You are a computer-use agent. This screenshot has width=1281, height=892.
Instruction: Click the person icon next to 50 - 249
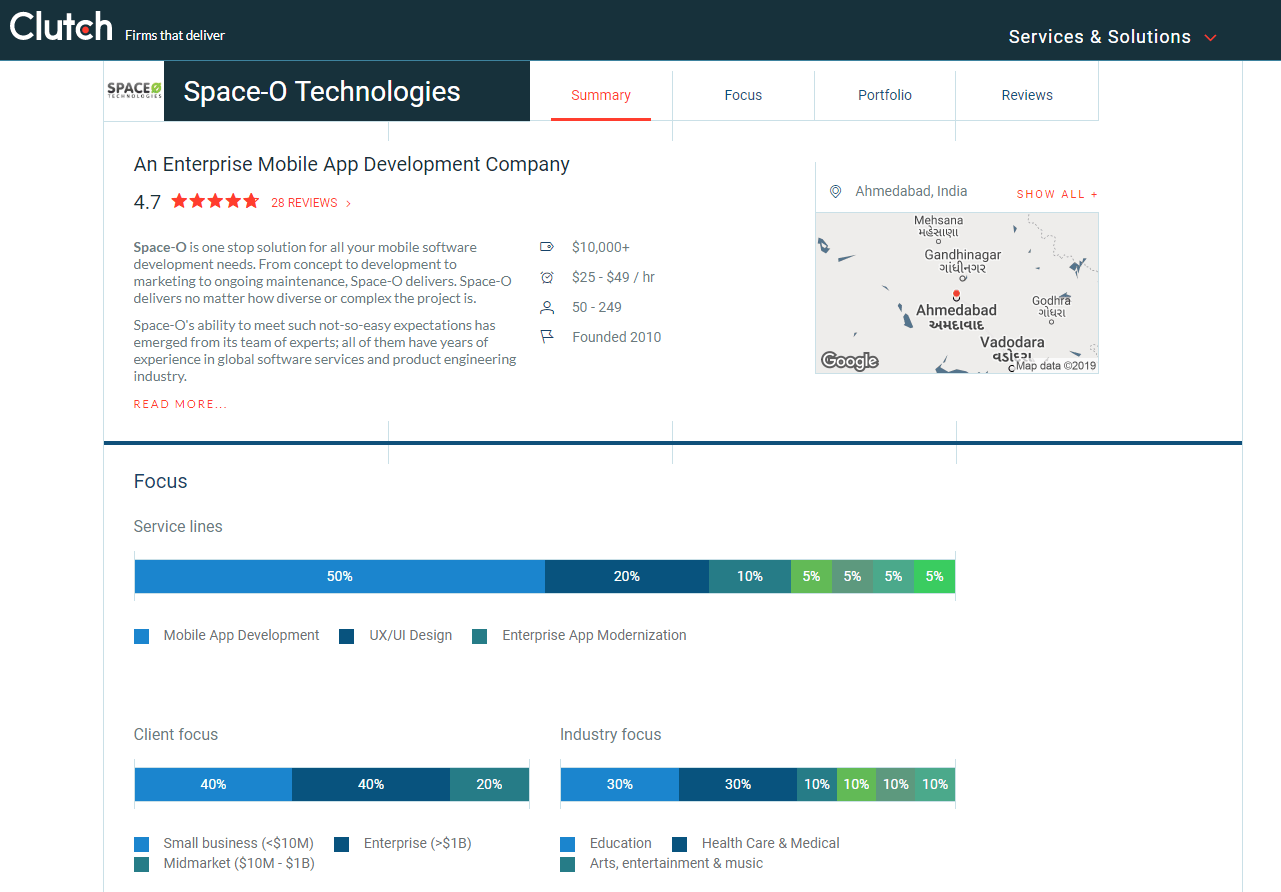click(547, 307)
